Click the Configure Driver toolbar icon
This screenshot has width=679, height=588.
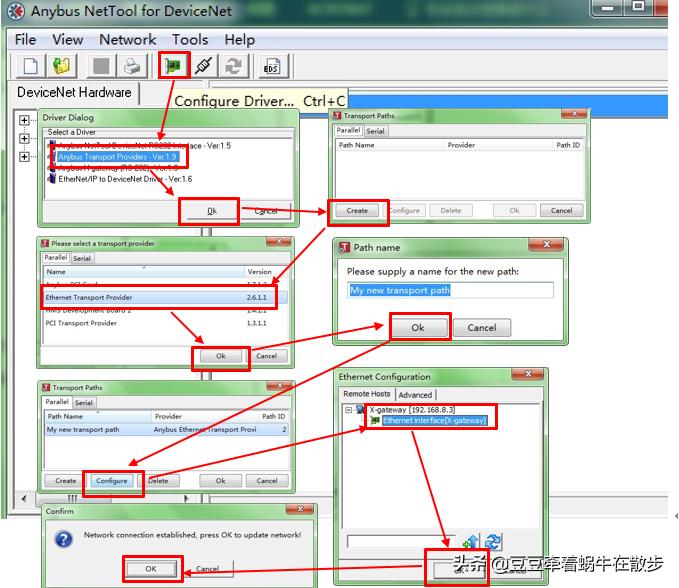(x=175, y=67)
